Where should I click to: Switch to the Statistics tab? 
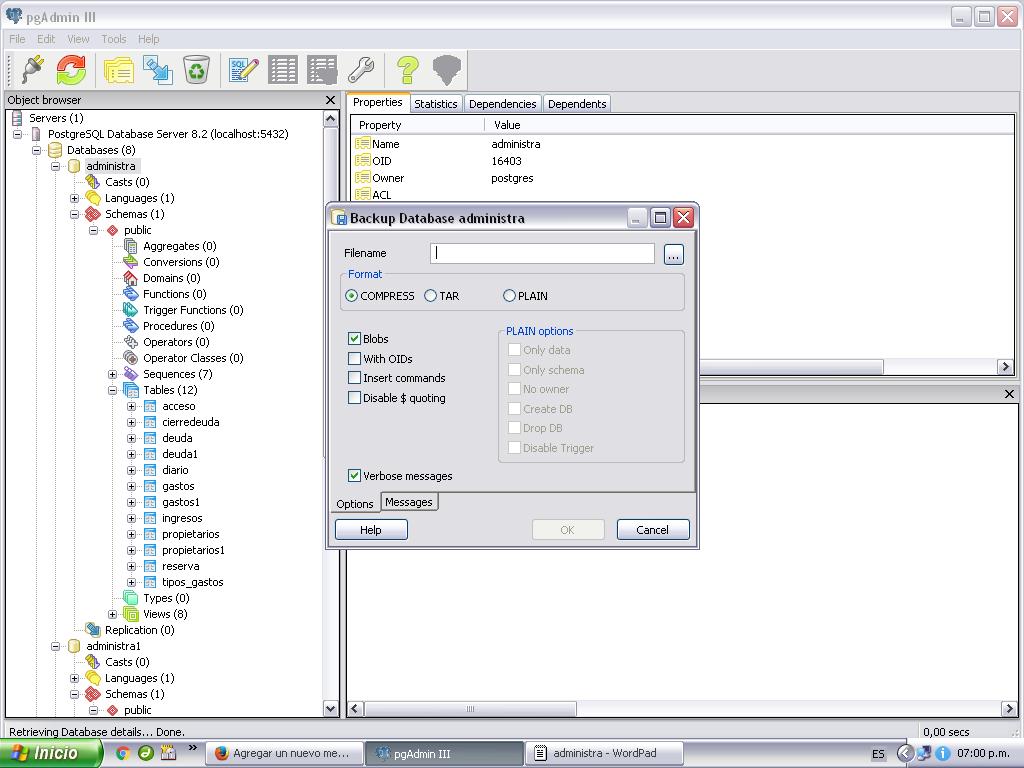click(436, 104)
